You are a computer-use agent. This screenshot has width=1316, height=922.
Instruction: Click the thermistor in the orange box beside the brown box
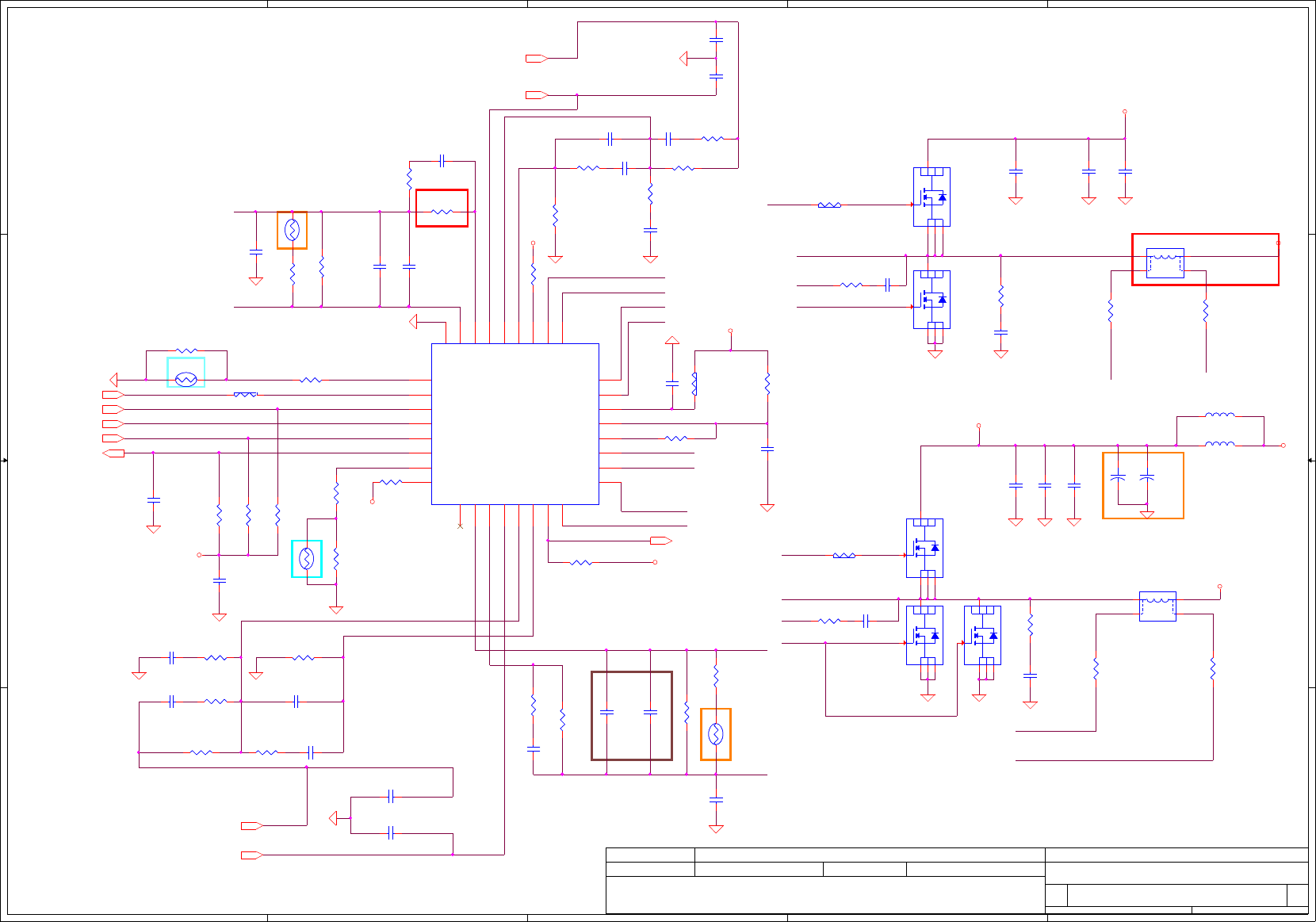tap(715, 735)
